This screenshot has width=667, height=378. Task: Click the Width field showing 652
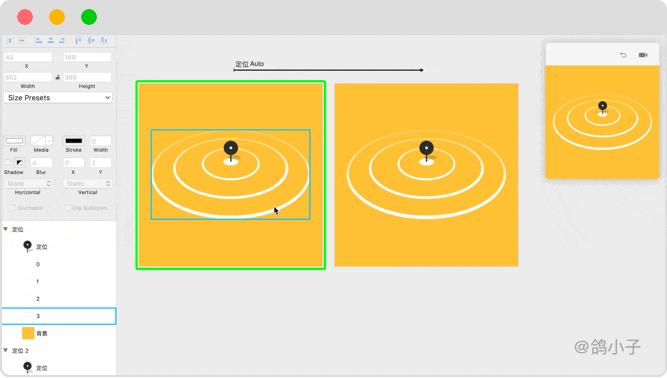28,77
